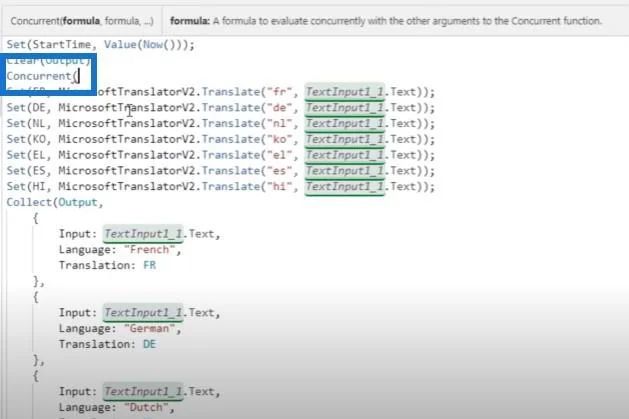Click Set(KO at line start
The height and width of the screenshot is (419, 629).
point(26,139)
